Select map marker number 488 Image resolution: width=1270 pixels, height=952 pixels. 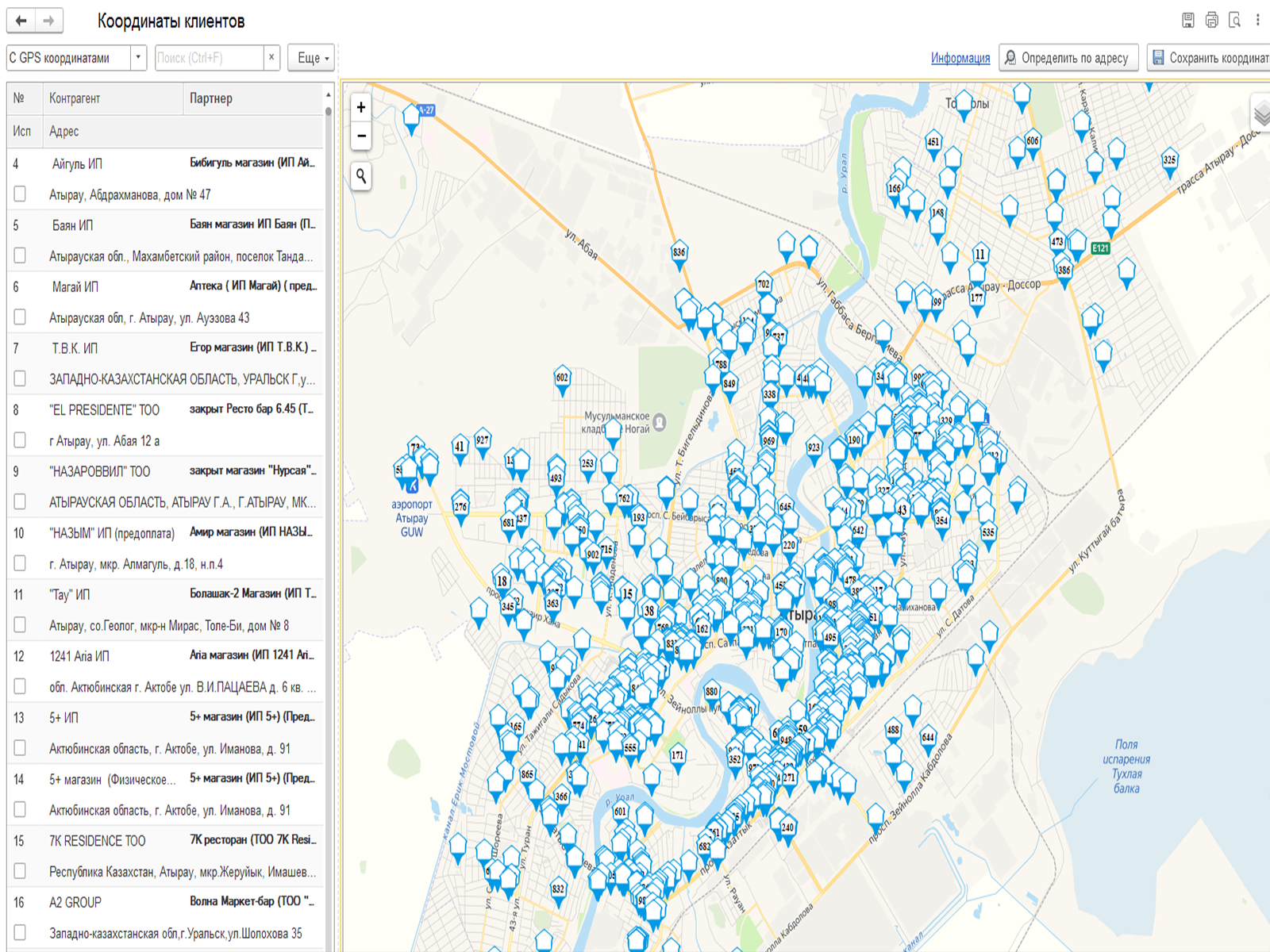coord(894,732)
